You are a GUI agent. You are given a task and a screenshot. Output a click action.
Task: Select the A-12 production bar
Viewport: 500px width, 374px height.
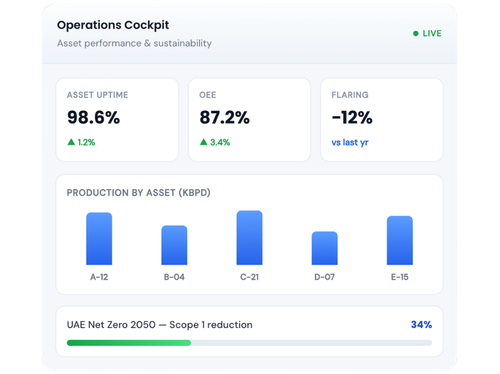tap(99, 239)
